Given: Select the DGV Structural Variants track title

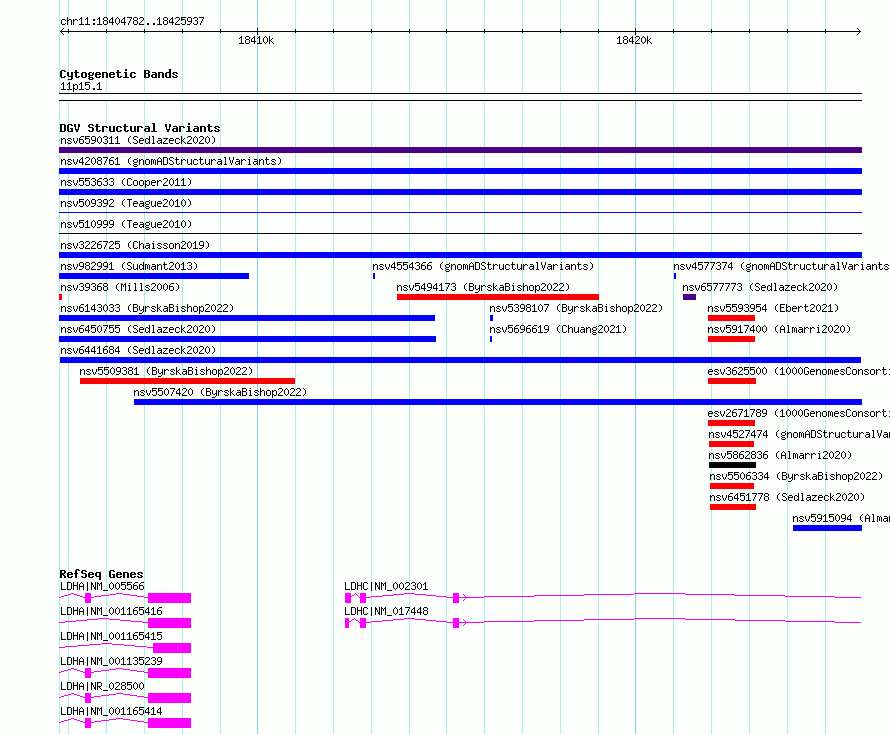Looking at the screenshot, I should [x=140, y=128].
